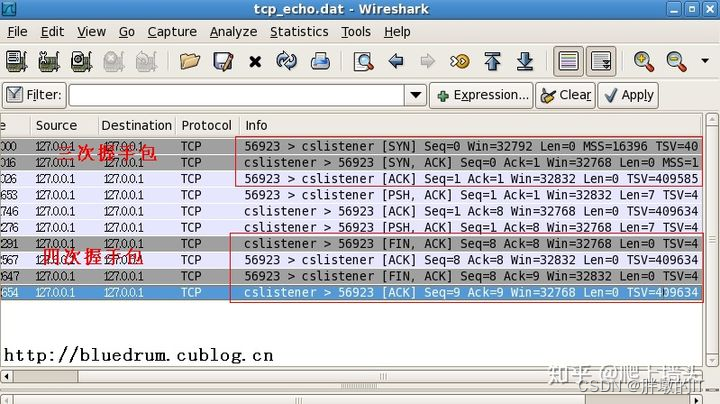
Task: Select 56923 > cslistener [FIN, ACK] packet
Action: 351,276
